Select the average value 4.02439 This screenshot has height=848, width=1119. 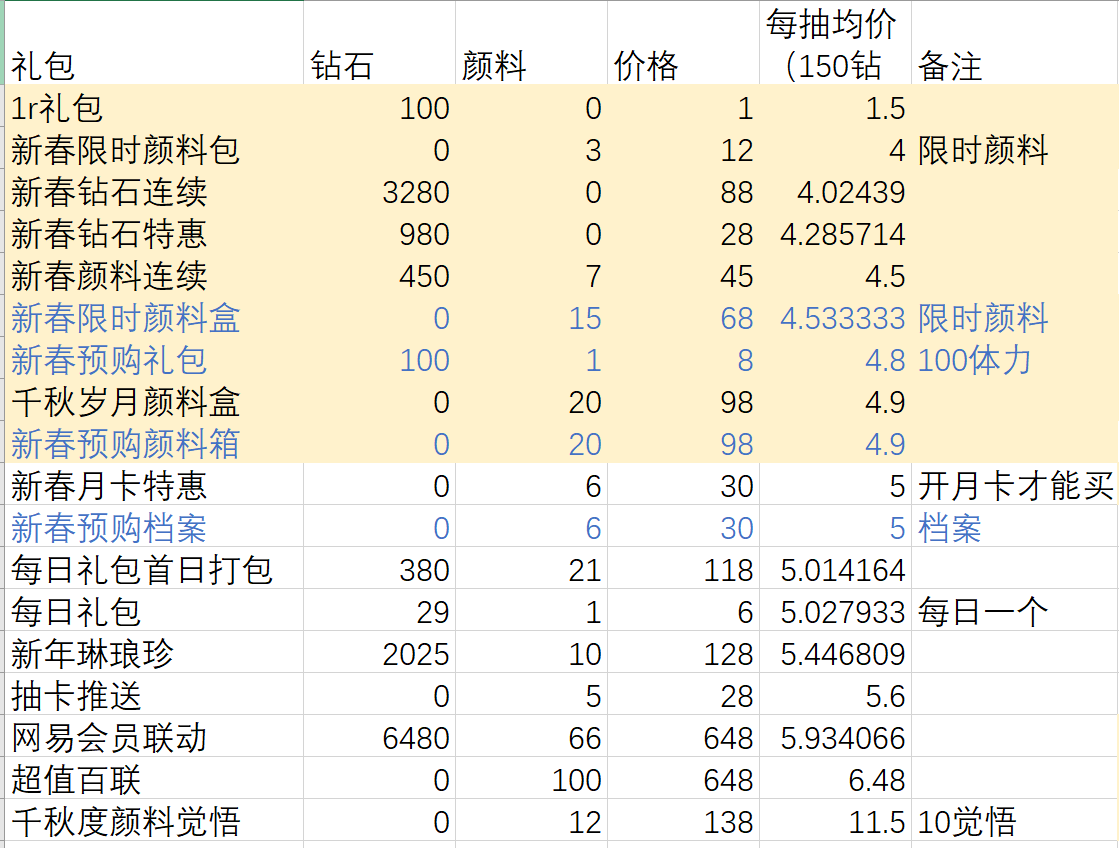(851, 193)
